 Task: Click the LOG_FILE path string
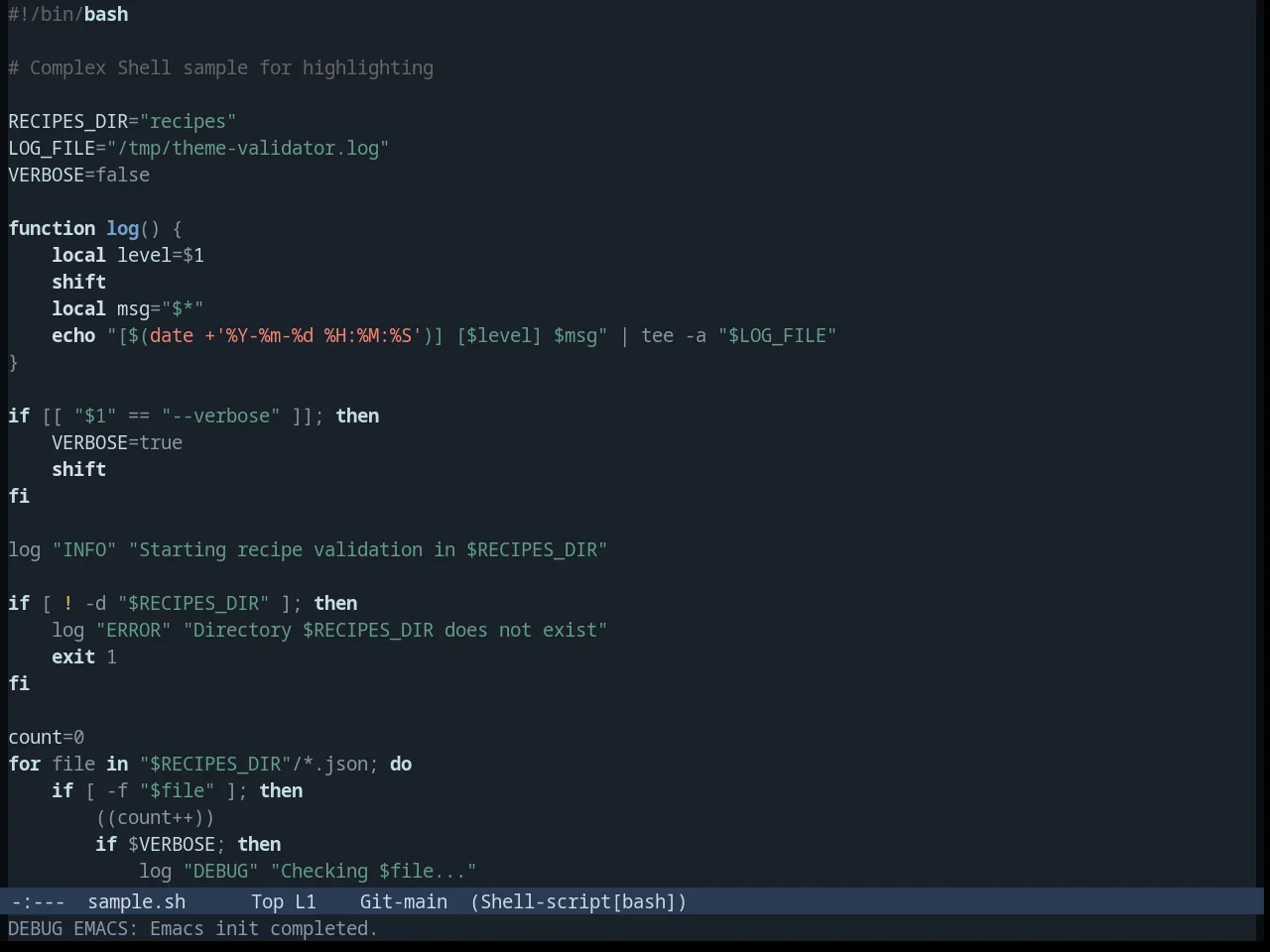[x=248, y=148]
